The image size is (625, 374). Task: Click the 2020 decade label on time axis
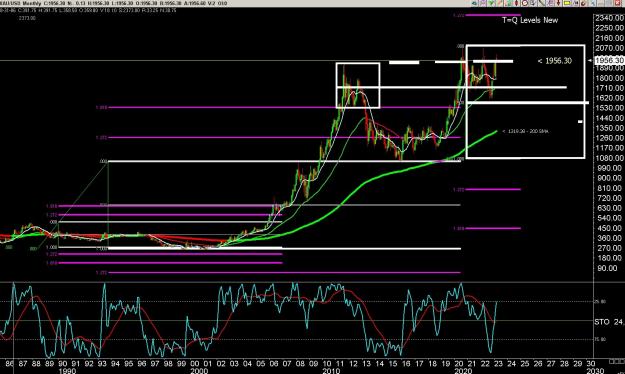463,371
